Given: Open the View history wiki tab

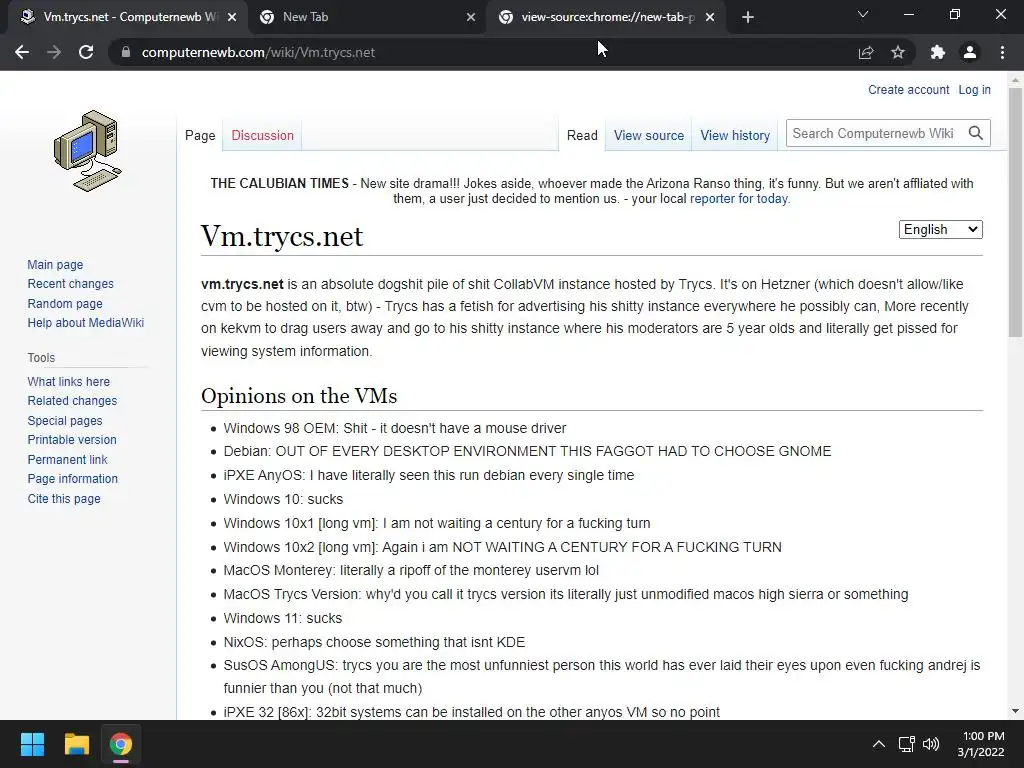Looking at the screenshot, I should 735,135.
